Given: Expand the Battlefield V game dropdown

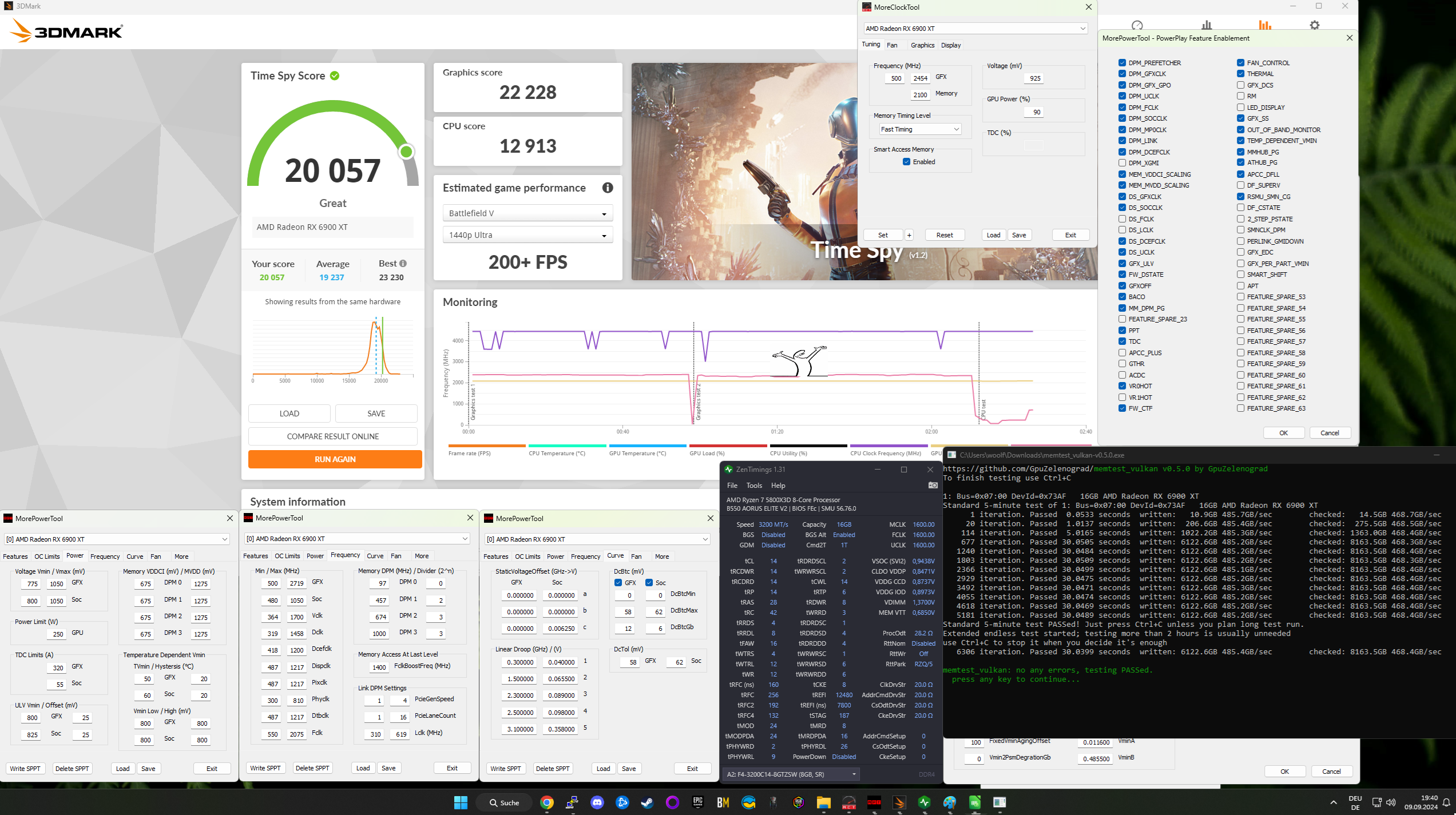Looking at the screenshot, I should pyautogui.click(x=527, y=213).
